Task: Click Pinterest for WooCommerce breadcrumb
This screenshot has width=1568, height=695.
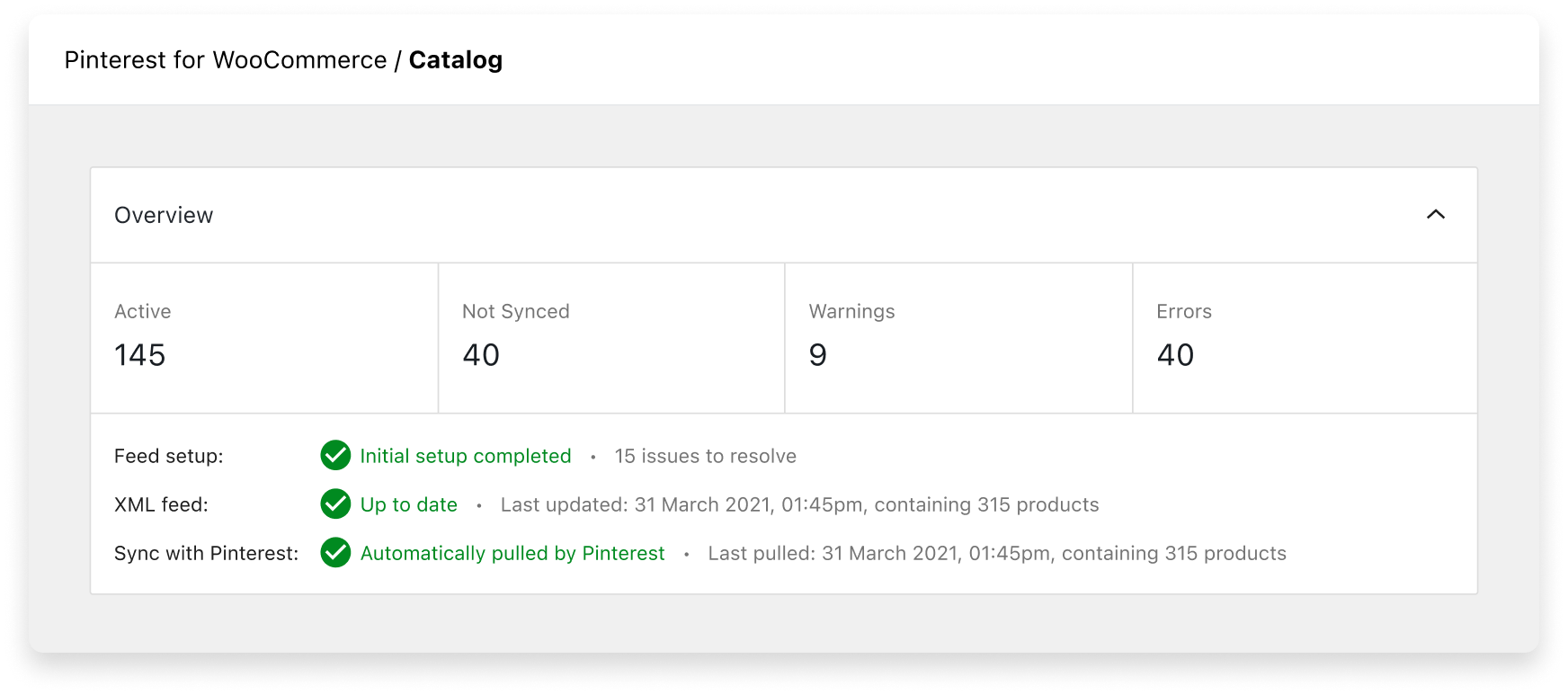Action: (226, 60)
